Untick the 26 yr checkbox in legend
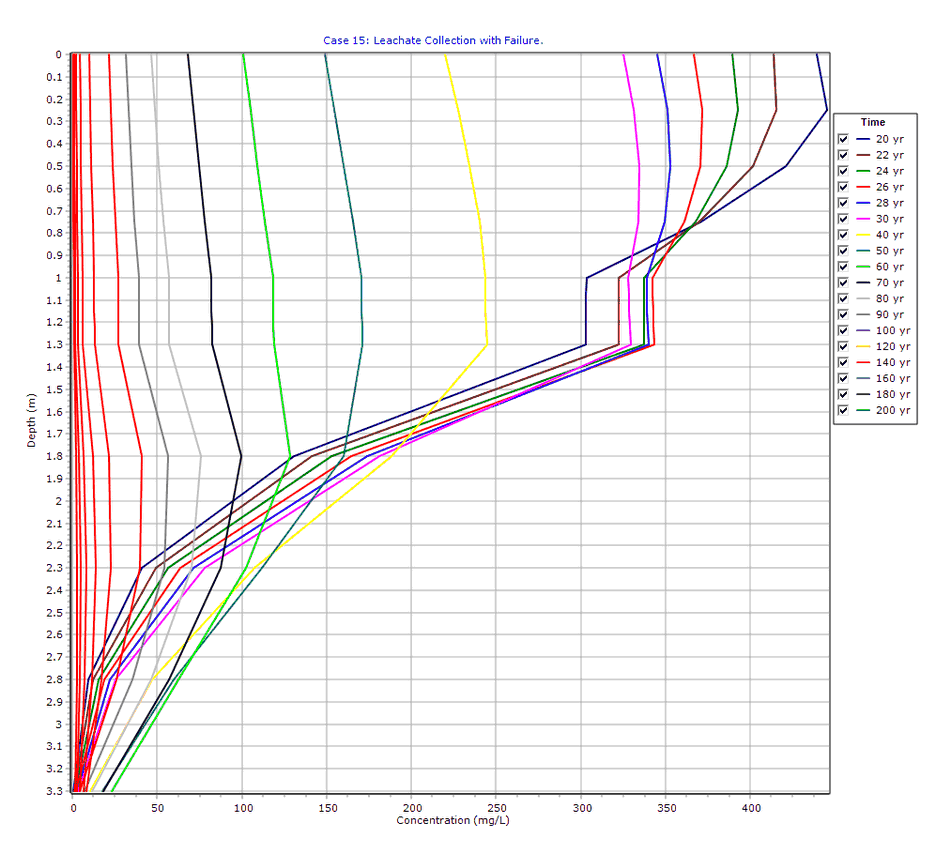The height and width of the screenshot is (854, 936). [843, 187]
